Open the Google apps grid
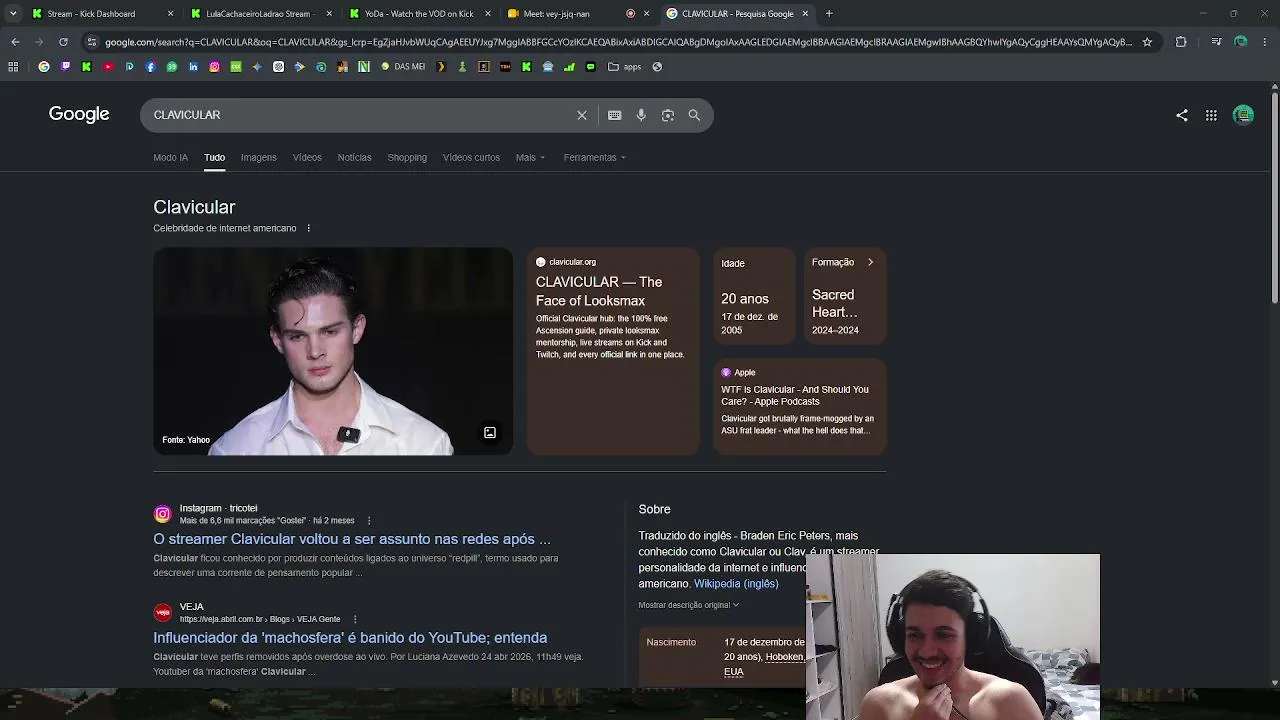 pos(1211,115)
